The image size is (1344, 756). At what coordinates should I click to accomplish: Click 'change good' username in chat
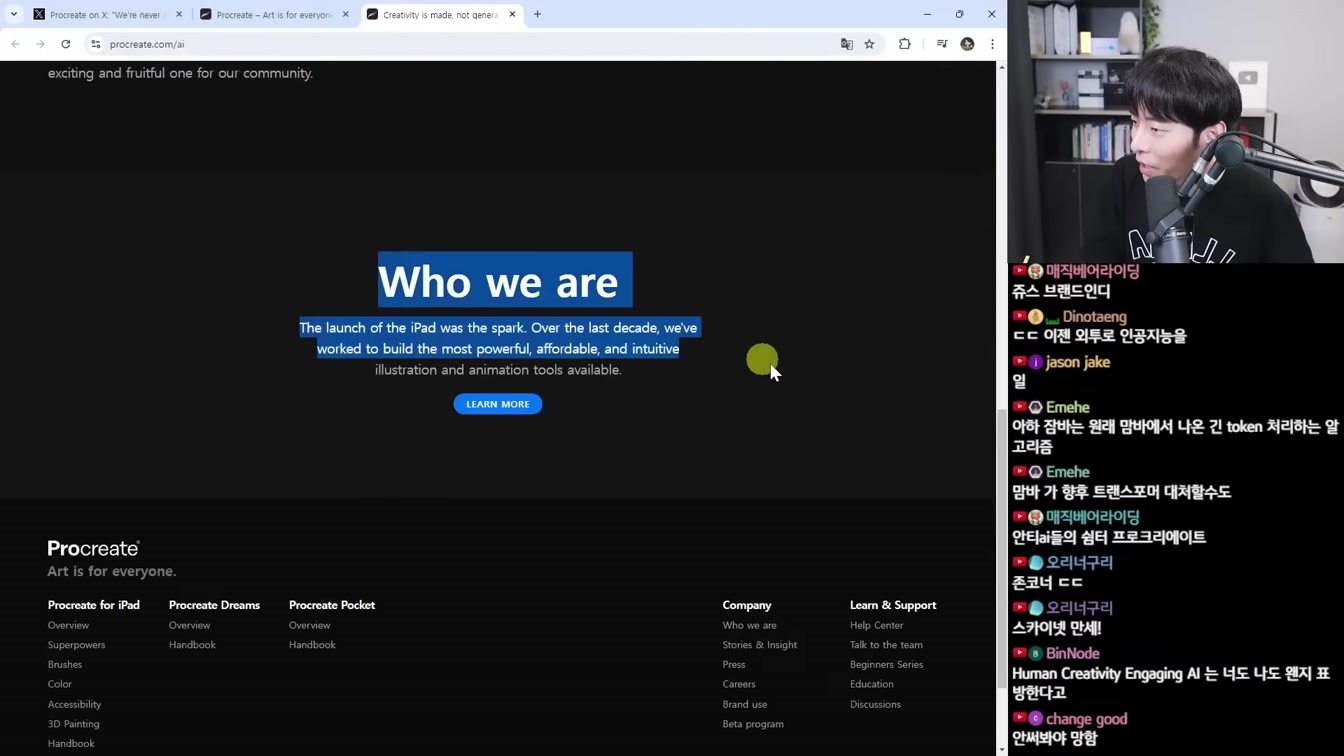click(1087, 719)
